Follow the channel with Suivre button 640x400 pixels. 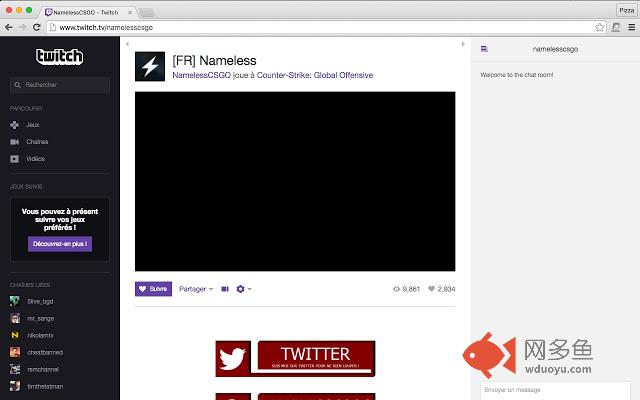point(153,289)
